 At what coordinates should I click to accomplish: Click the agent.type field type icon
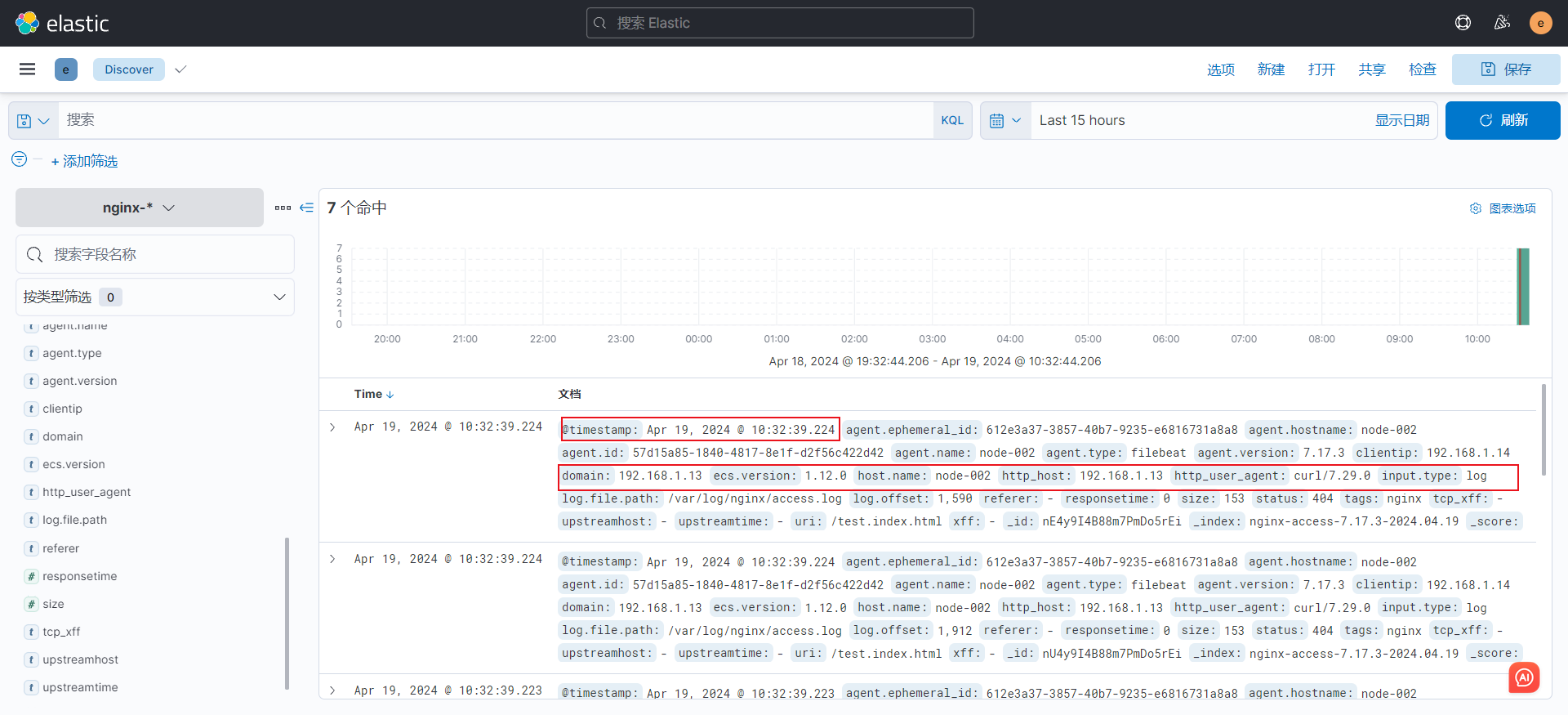(31, 353)
